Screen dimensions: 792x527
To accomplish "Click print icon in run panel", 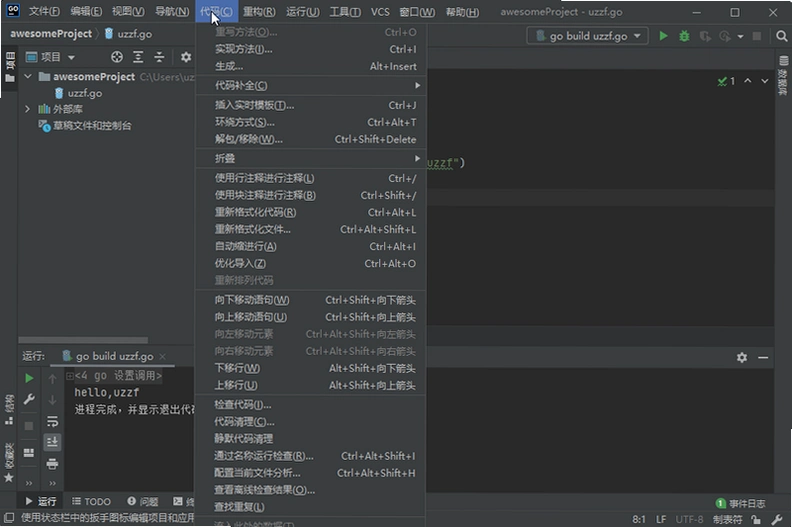I will pos(52,463).
